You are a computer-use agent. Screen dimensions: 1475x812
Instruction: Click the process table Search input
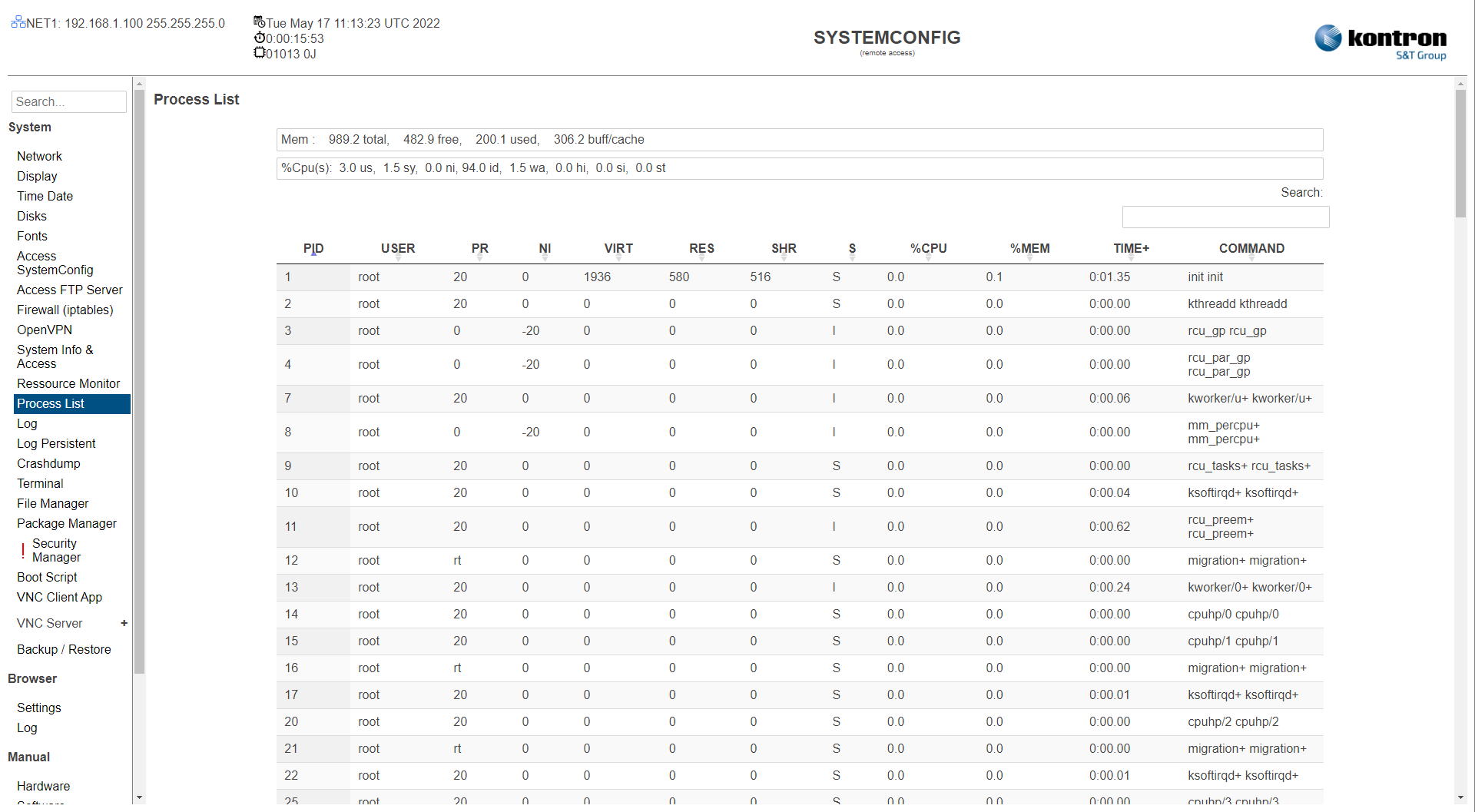[x=1225, y=217]
